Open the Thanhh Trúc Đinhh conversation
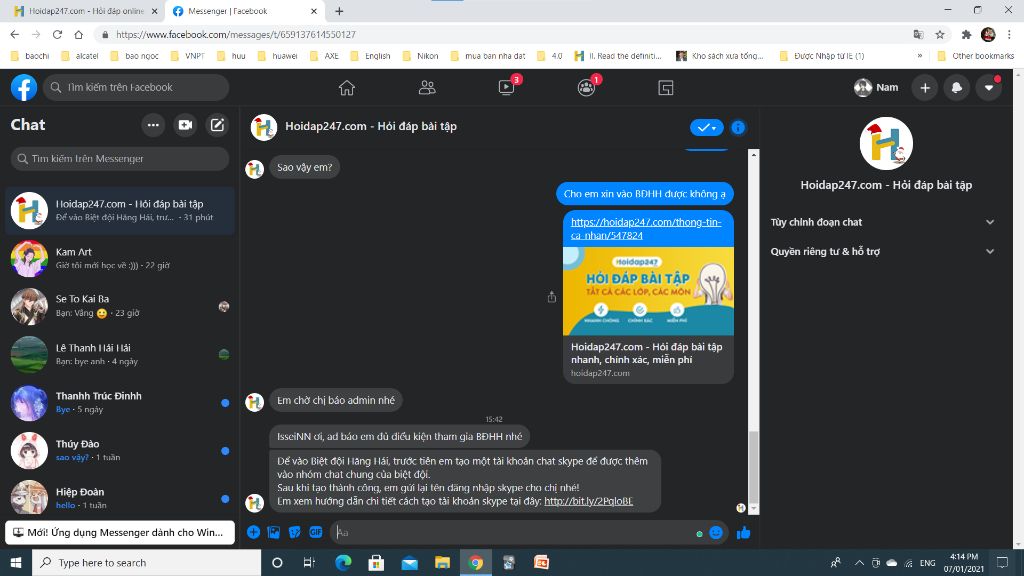Screen dimensions: 1024x576 tap(120, 402)
